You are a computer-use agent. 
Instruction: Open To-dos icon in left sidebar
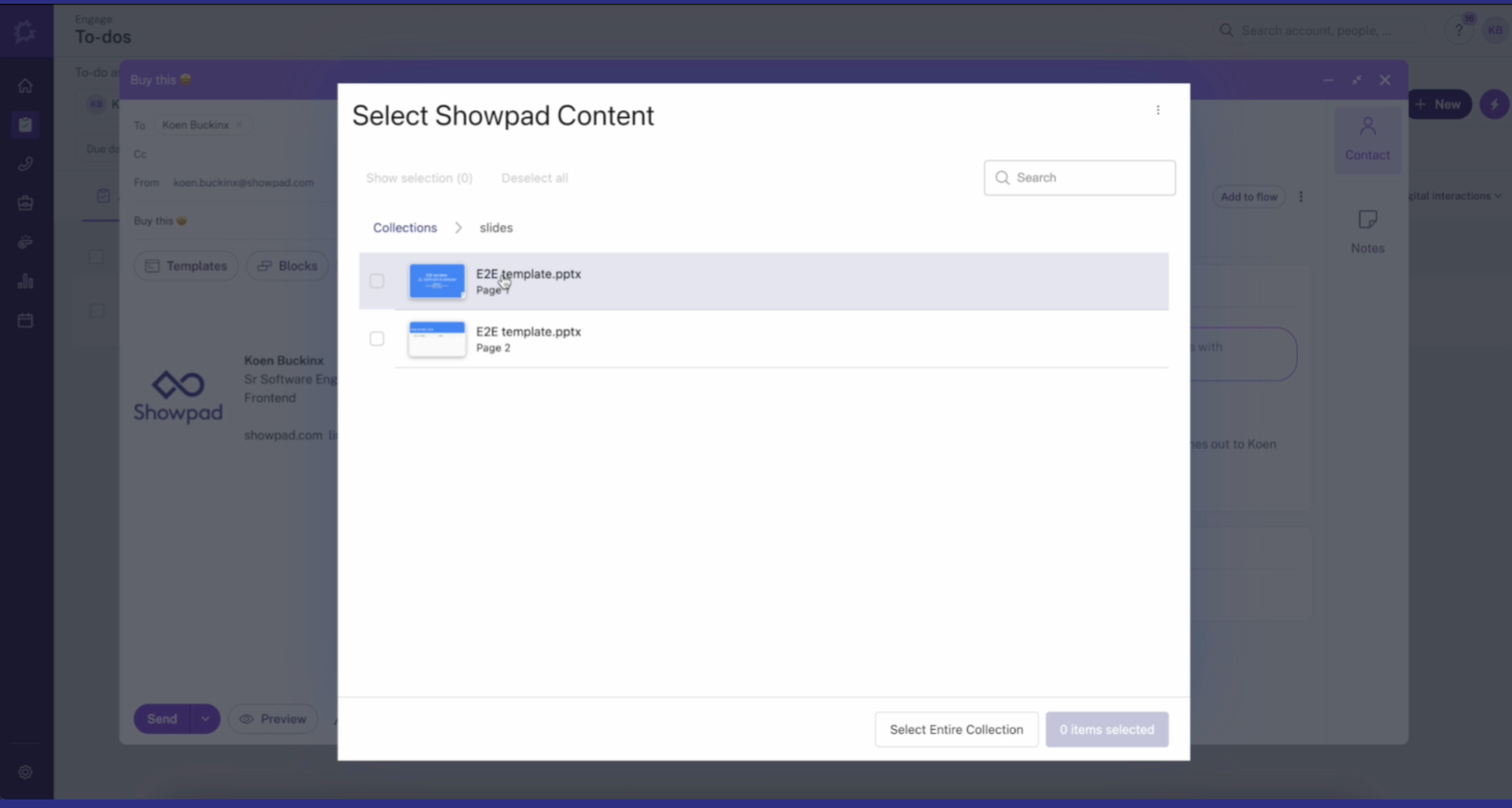click(25, 125)
